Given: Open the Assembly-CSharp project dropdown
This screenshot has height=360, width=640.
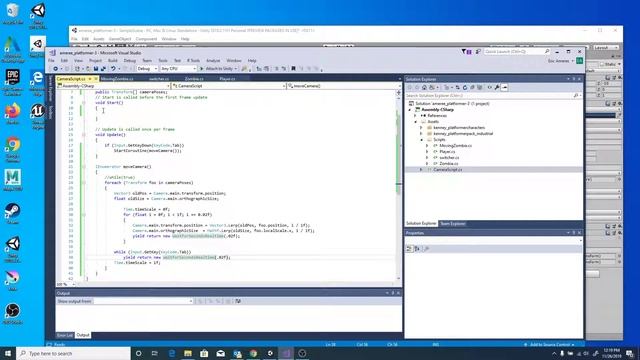Looking at the screenshot, I should click(x=113, y=86).
